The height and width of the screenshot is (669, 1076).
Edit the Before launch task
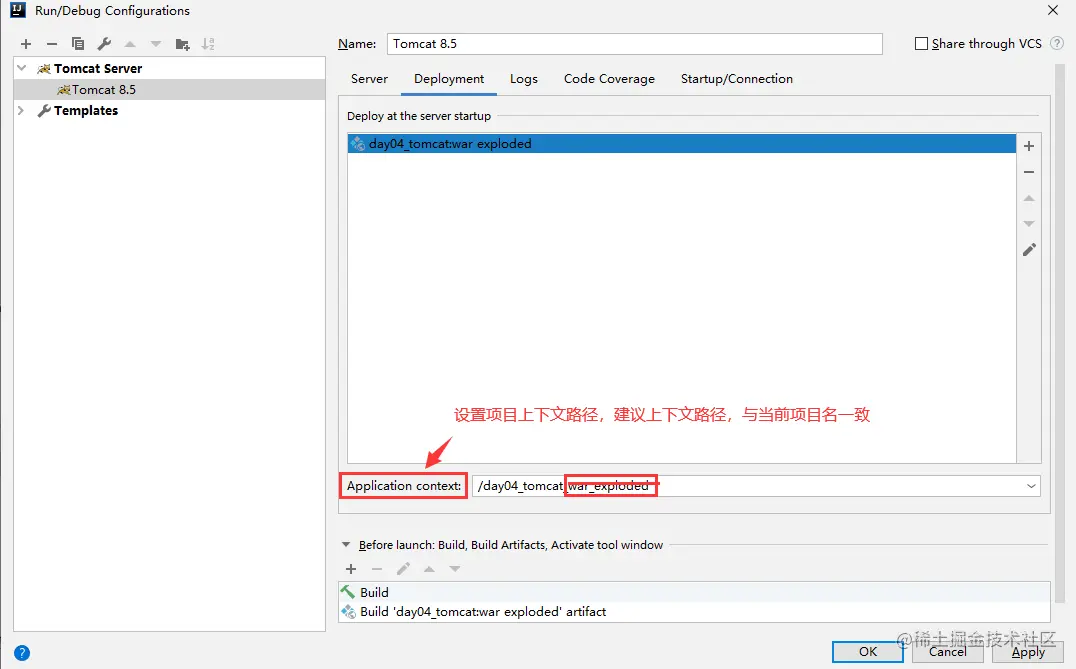coord(404,569)
